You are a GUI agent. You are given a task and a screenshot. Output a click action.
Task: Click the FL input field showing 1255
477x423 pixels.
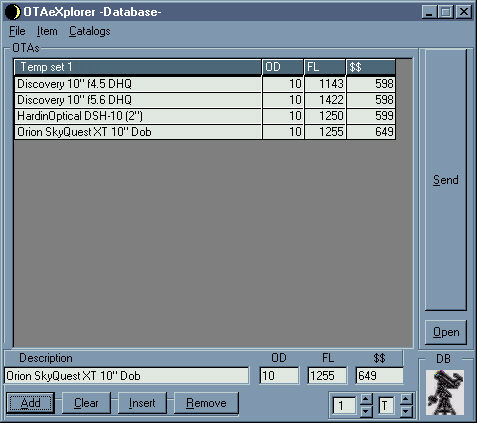327,376
